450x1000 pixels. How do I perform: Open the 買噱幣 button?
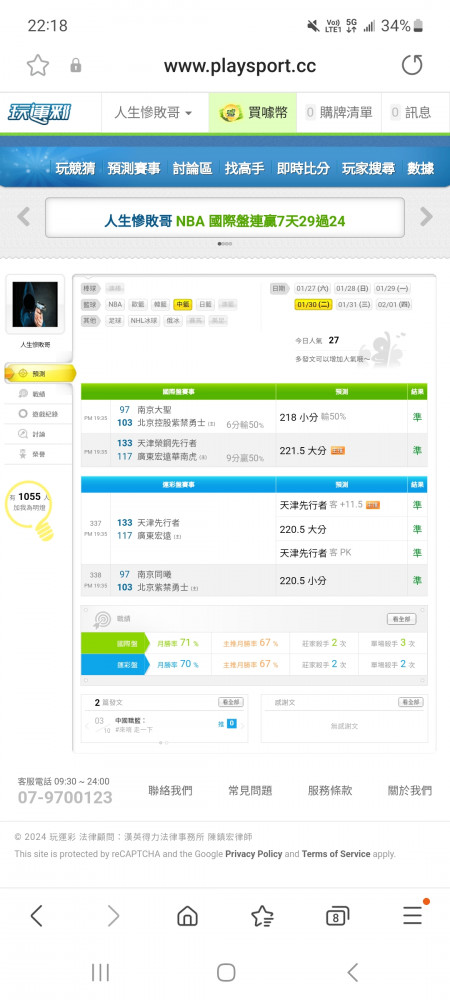pyautogui.click(x=253, y=113)
